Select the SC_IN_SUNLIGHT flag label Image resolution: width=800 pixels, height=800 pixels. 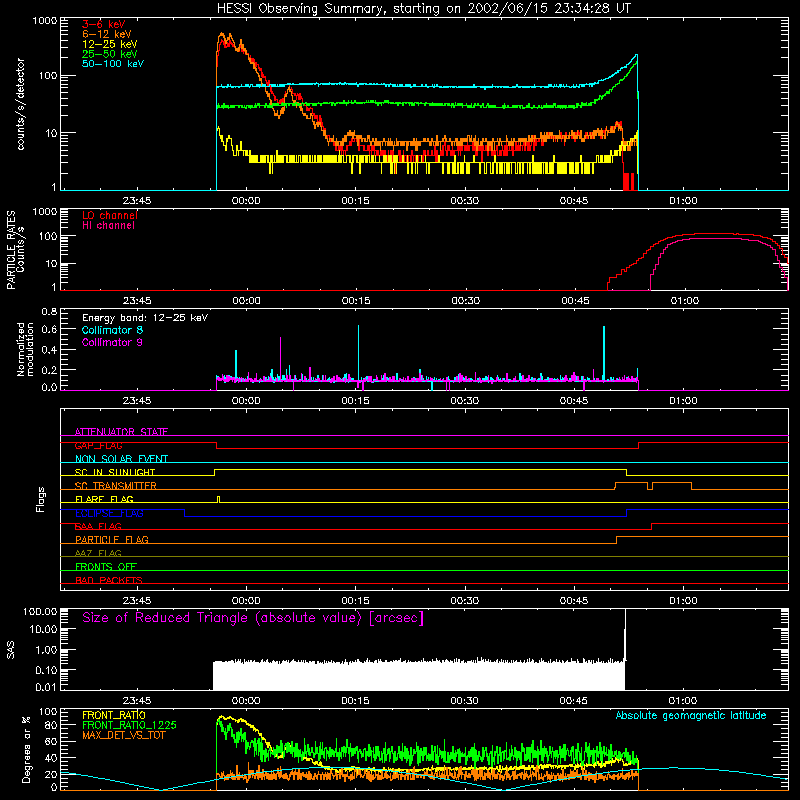115,472
